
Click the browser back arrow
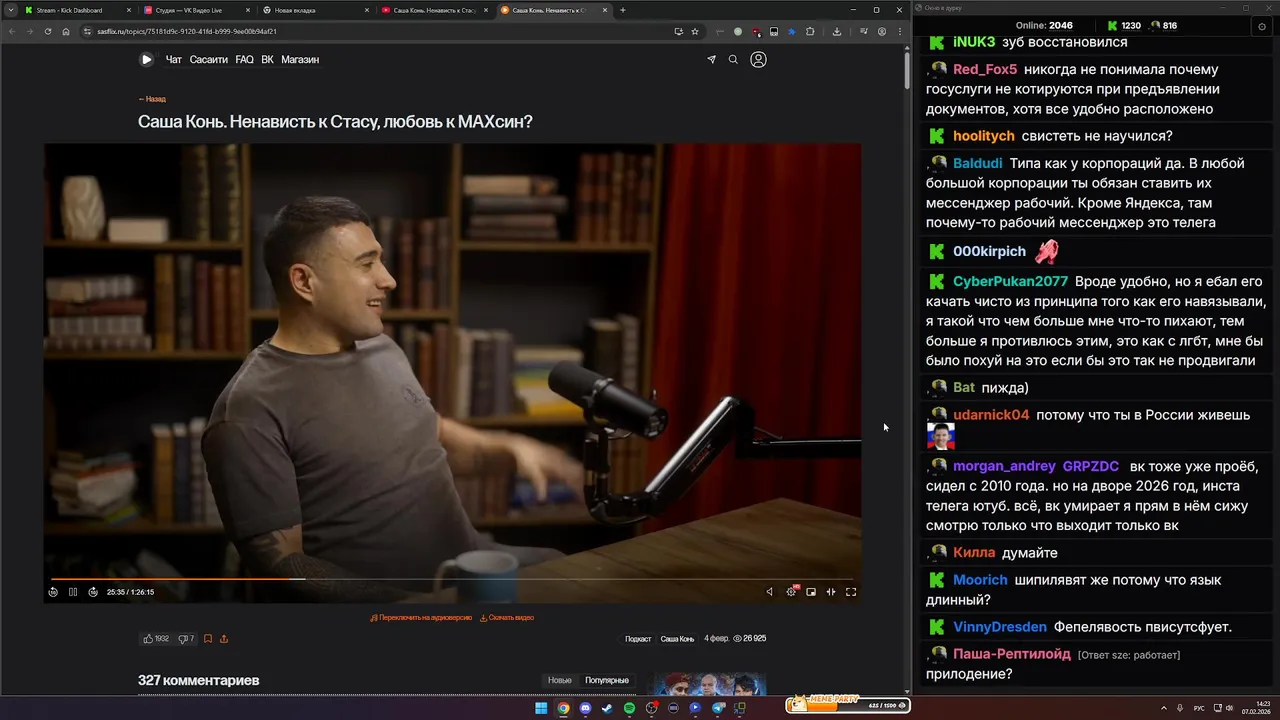click(12, 31)
